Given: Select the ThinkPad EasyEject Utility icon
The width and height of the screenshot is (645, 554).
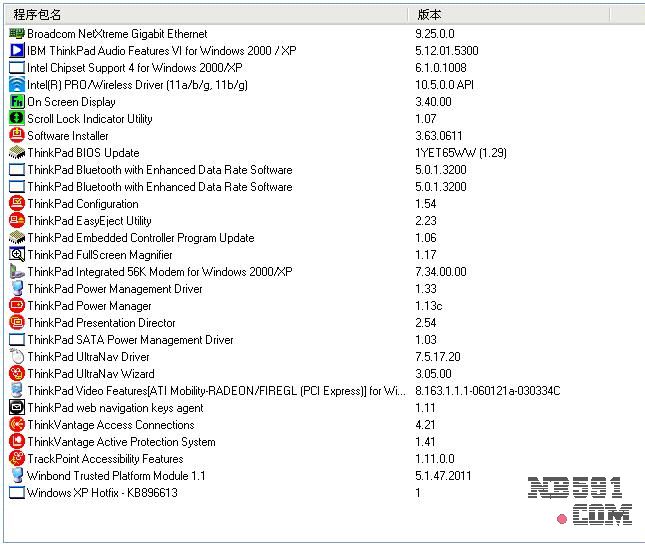Looking at the screenshot, I should pyautogui.click(x=17, y=221).
